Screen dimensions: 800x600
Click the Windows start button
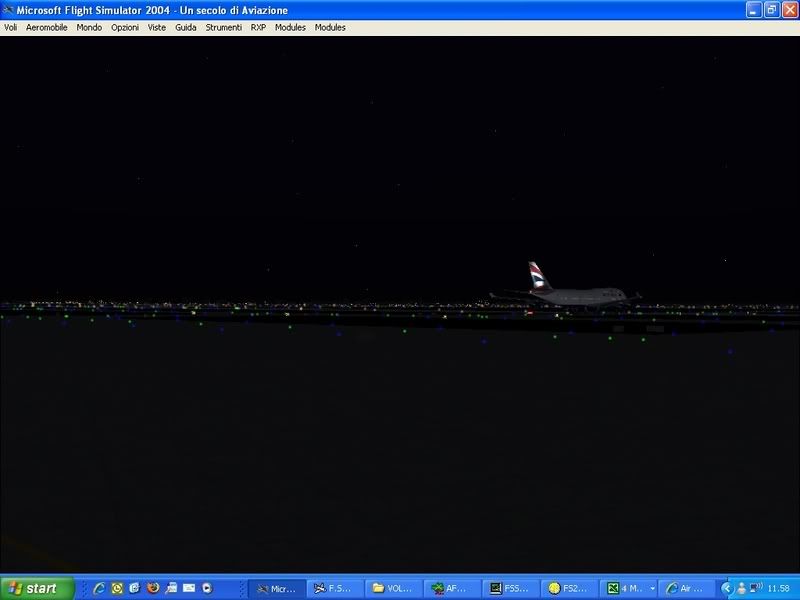click(x=37, y=588)
